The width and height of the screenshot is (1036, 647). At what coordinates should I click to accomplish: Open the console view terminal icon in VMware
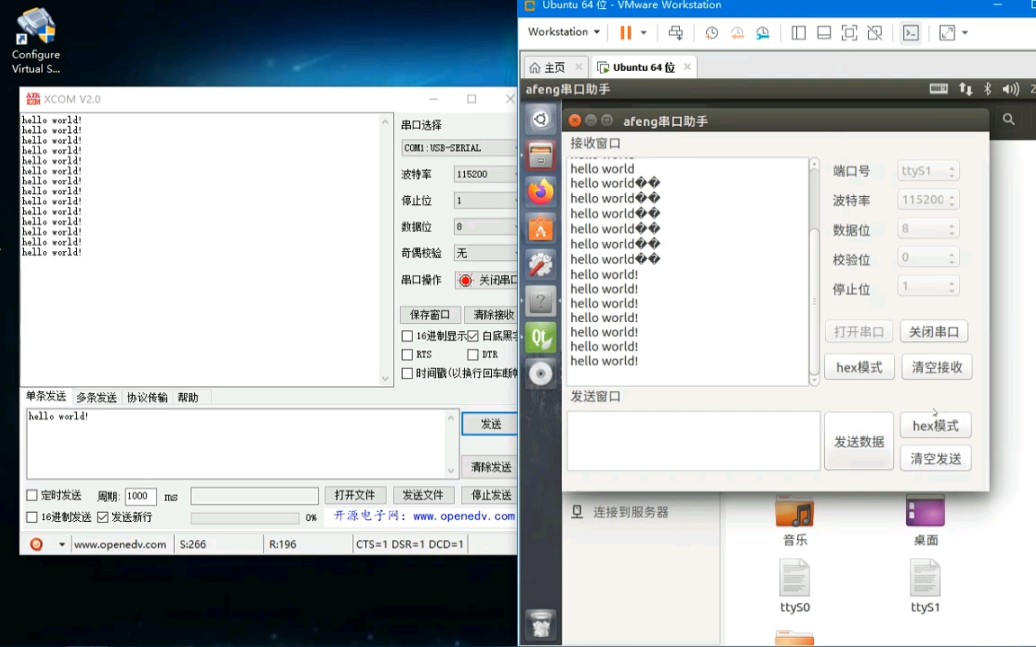[910, 33]
